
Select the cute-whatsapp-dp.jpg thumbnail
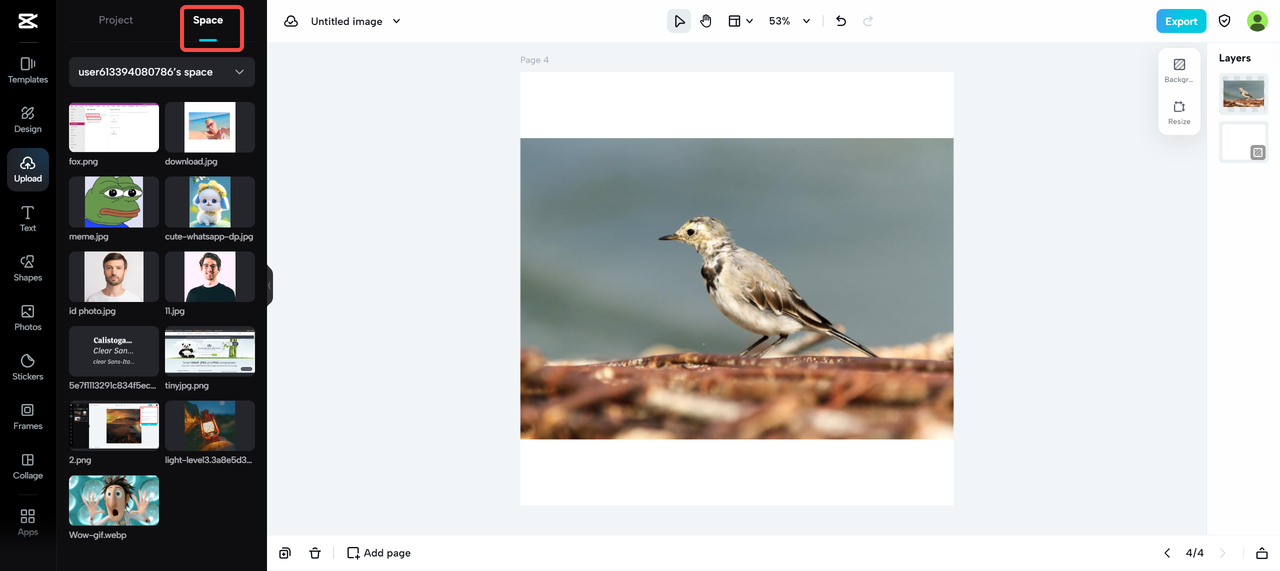tap(210, 202)
